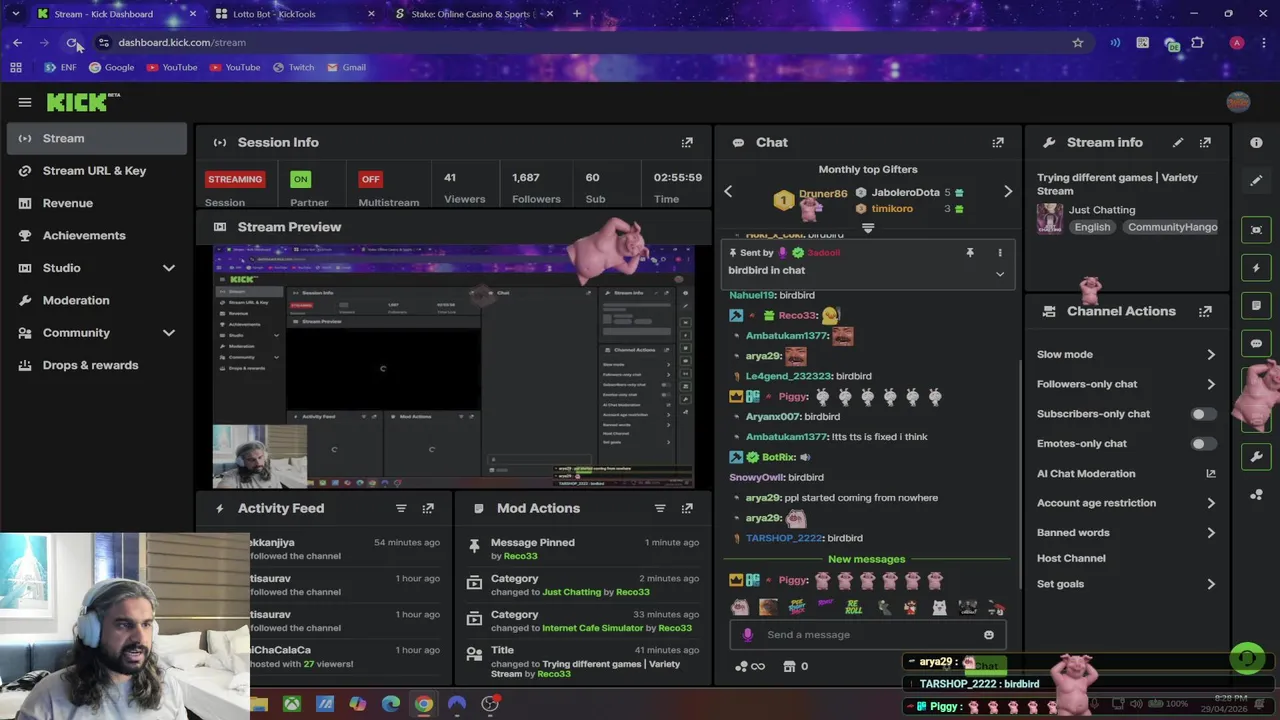Open user avatar menu top right
Screen dimensions: 1280x720
[x=1238, y=102]
